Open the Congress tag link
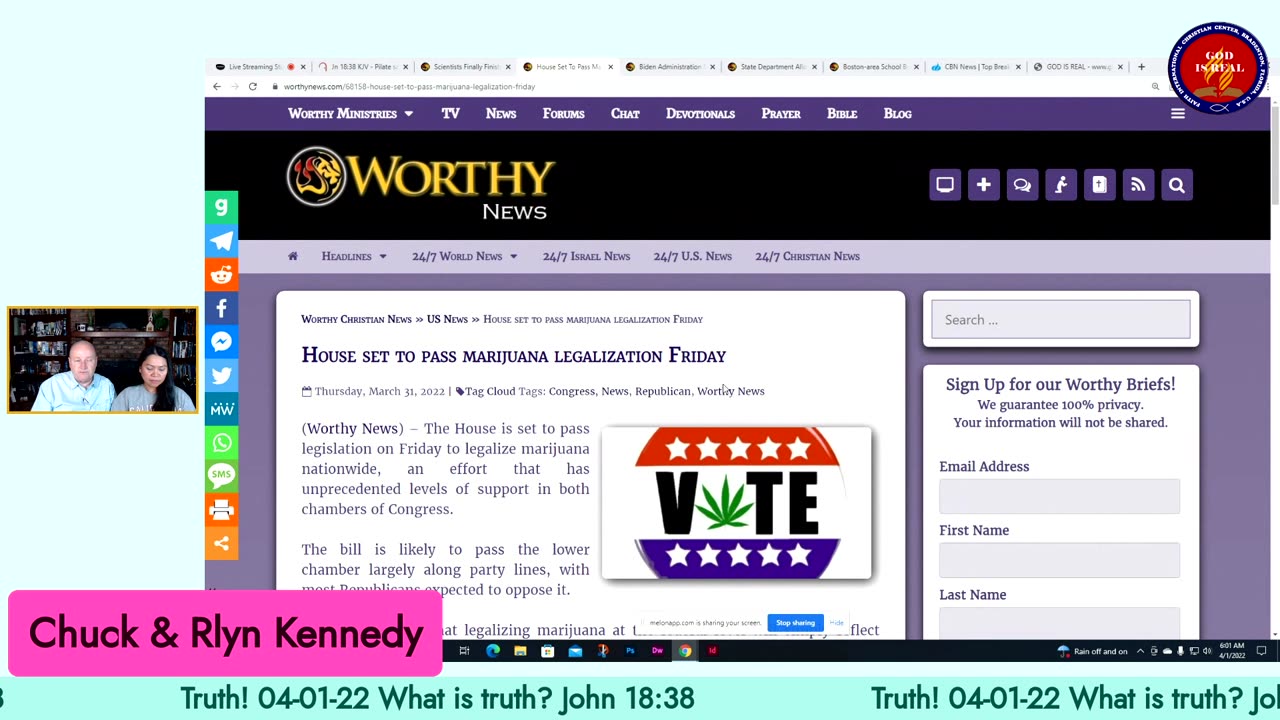 (x=572, y=391)
